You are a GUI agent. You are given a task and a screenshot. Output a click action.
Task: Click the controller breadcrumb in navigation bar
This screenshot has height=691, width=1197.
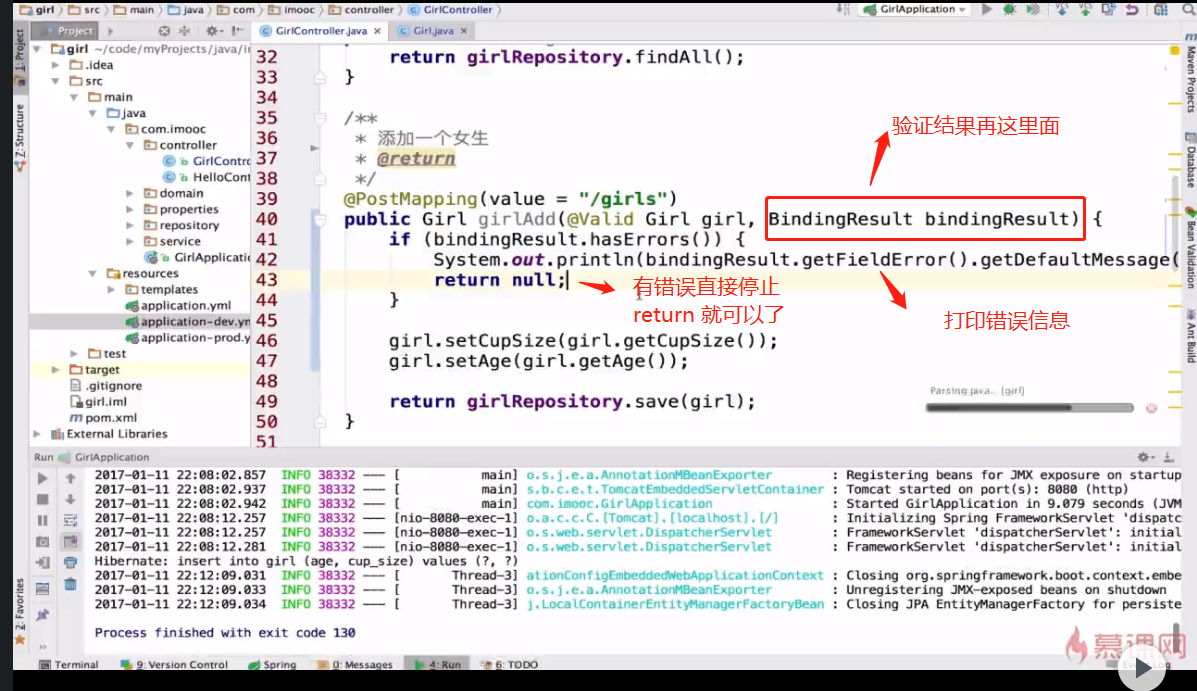click(x=361, y=10)
